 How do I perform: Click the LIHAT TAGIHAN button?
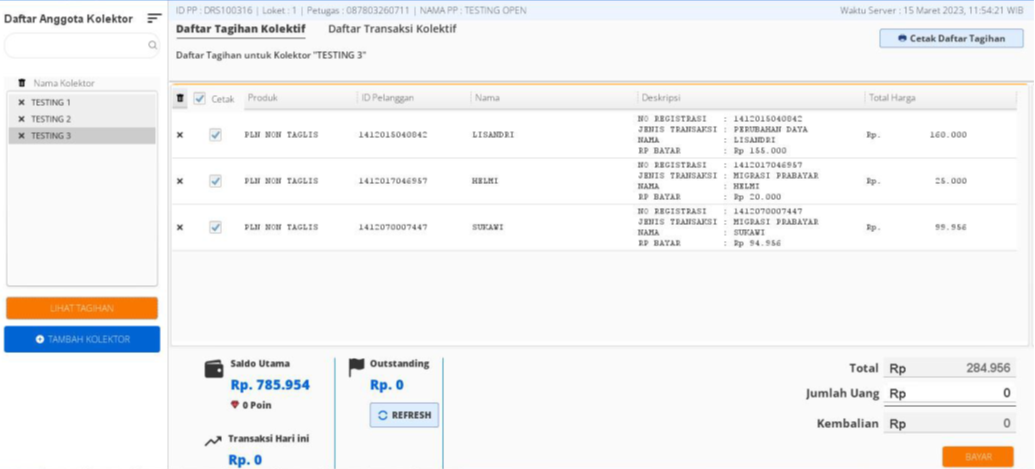(x=82, y=308)
